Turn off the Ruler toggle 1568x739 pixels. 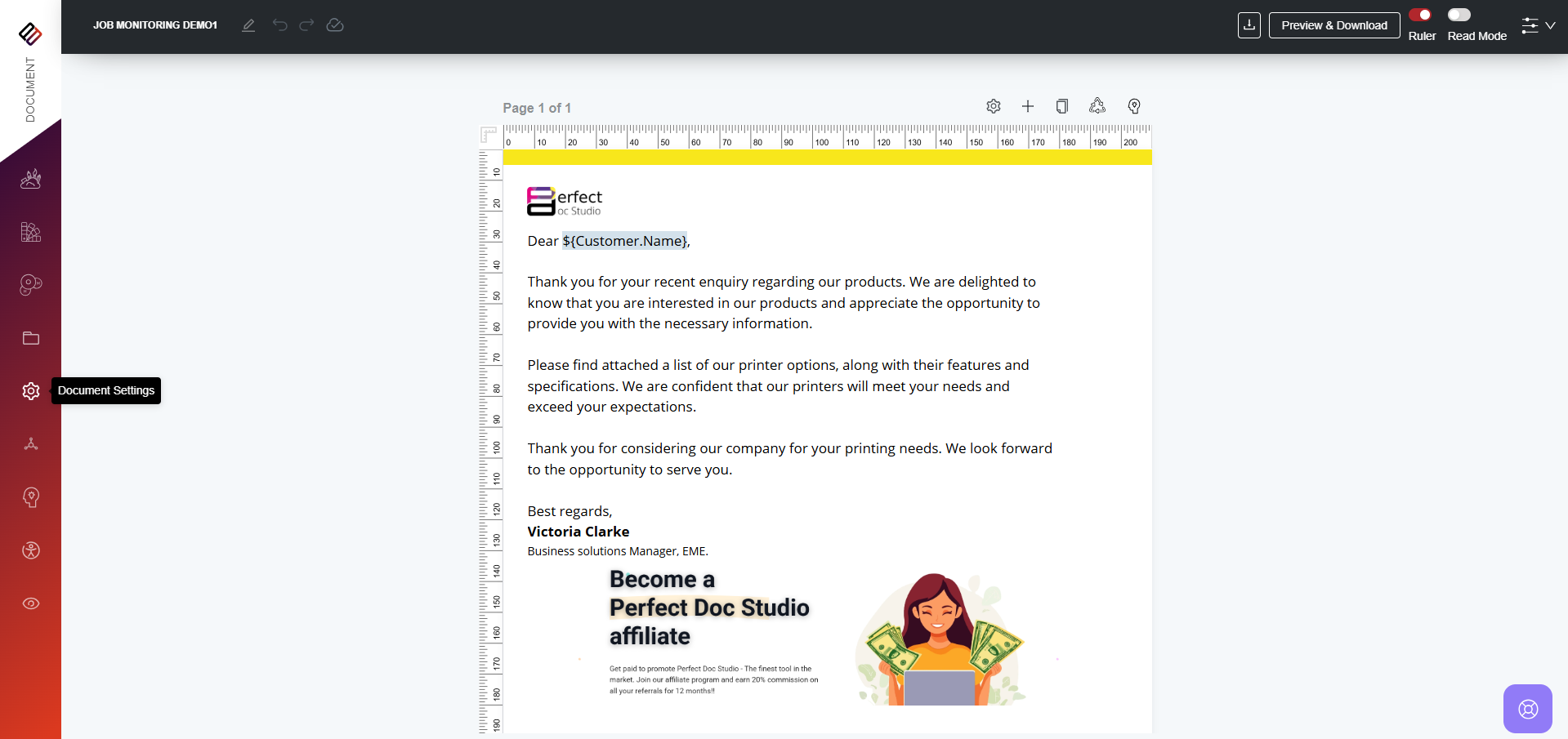click(x=1420, y=15)
